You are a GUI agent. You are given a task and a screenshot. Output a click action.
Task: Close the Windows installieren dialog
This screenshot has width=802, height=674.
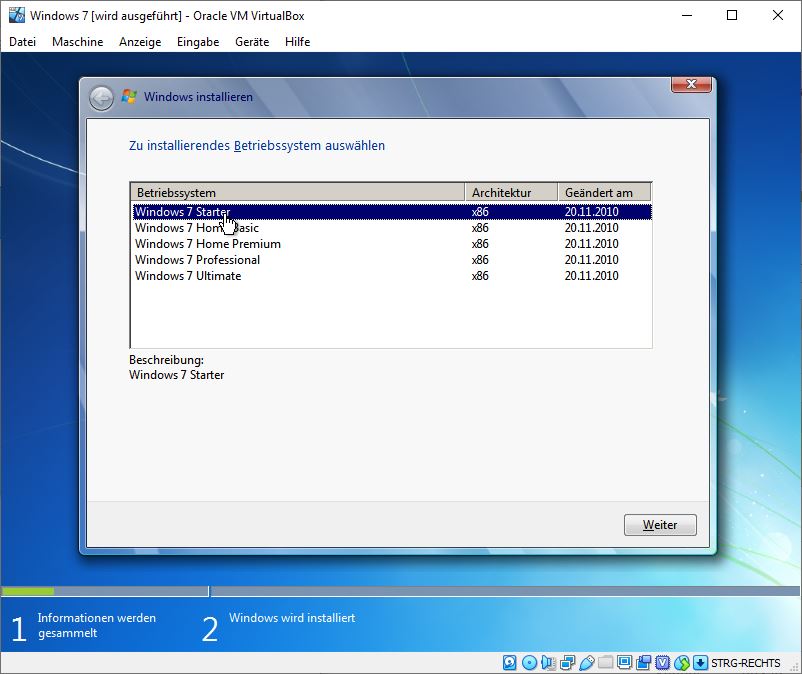(x=691, y=84)
